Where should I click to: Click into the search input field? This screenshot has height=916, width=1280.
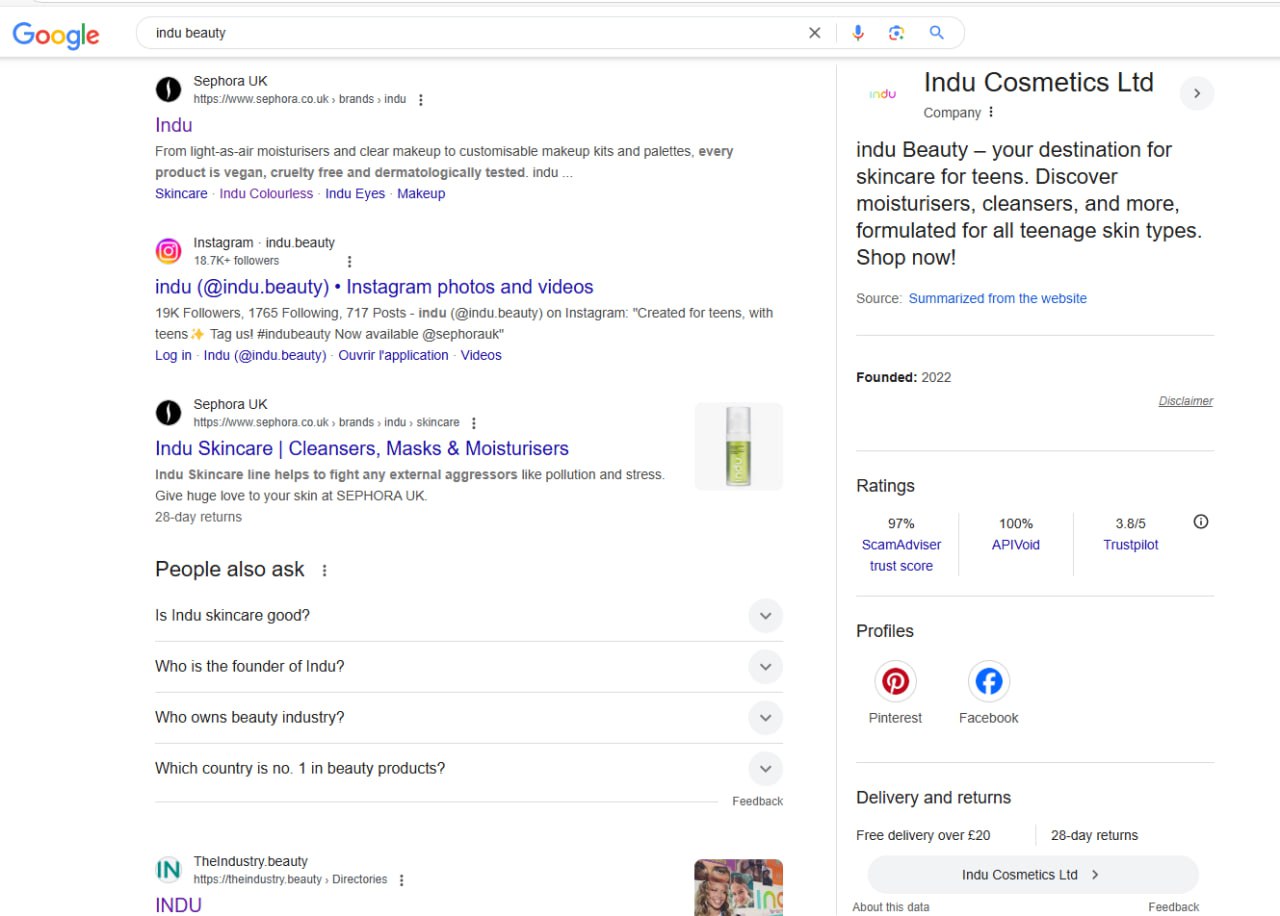(470, 33)
